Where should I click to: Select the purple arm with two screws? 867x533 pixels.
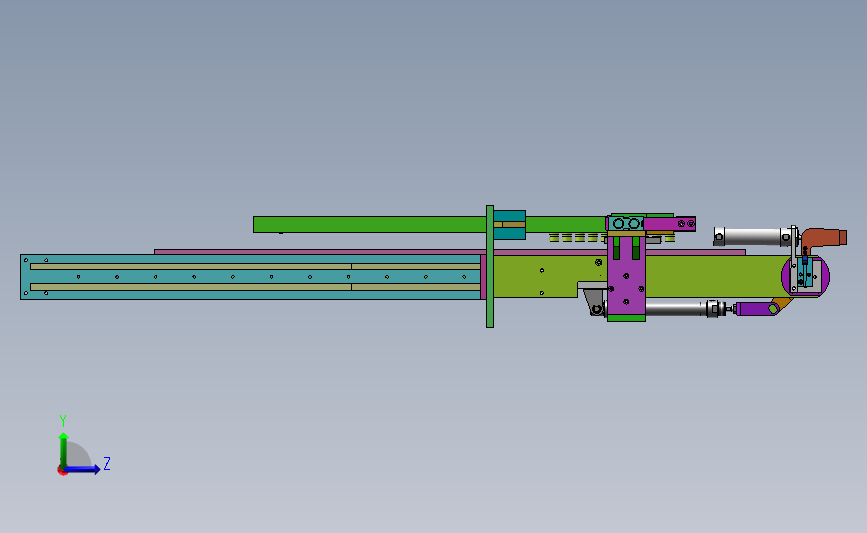click(x=670, y=223)
